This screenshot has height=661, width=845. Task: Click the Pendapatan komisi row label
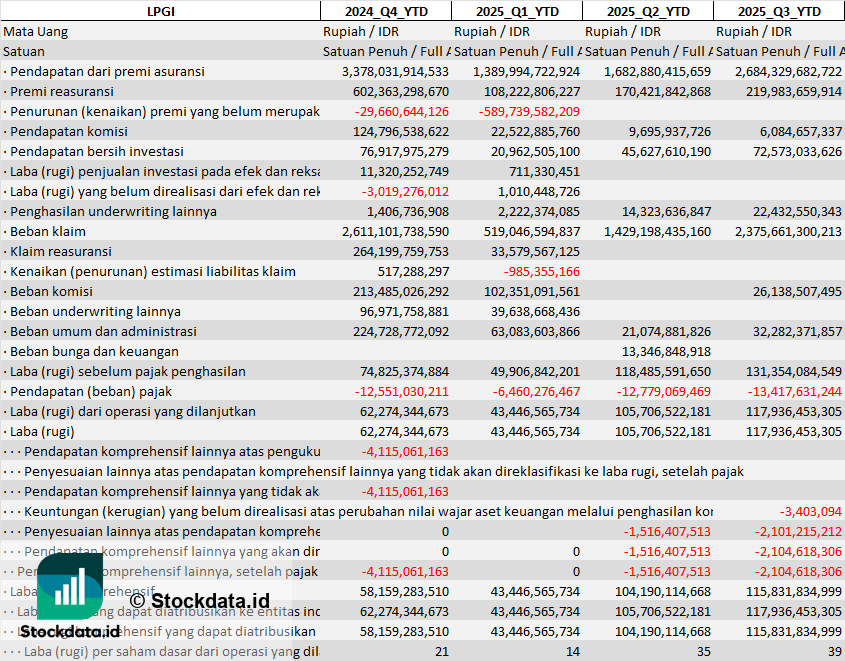pyautogui.click(x=68, y=131)
